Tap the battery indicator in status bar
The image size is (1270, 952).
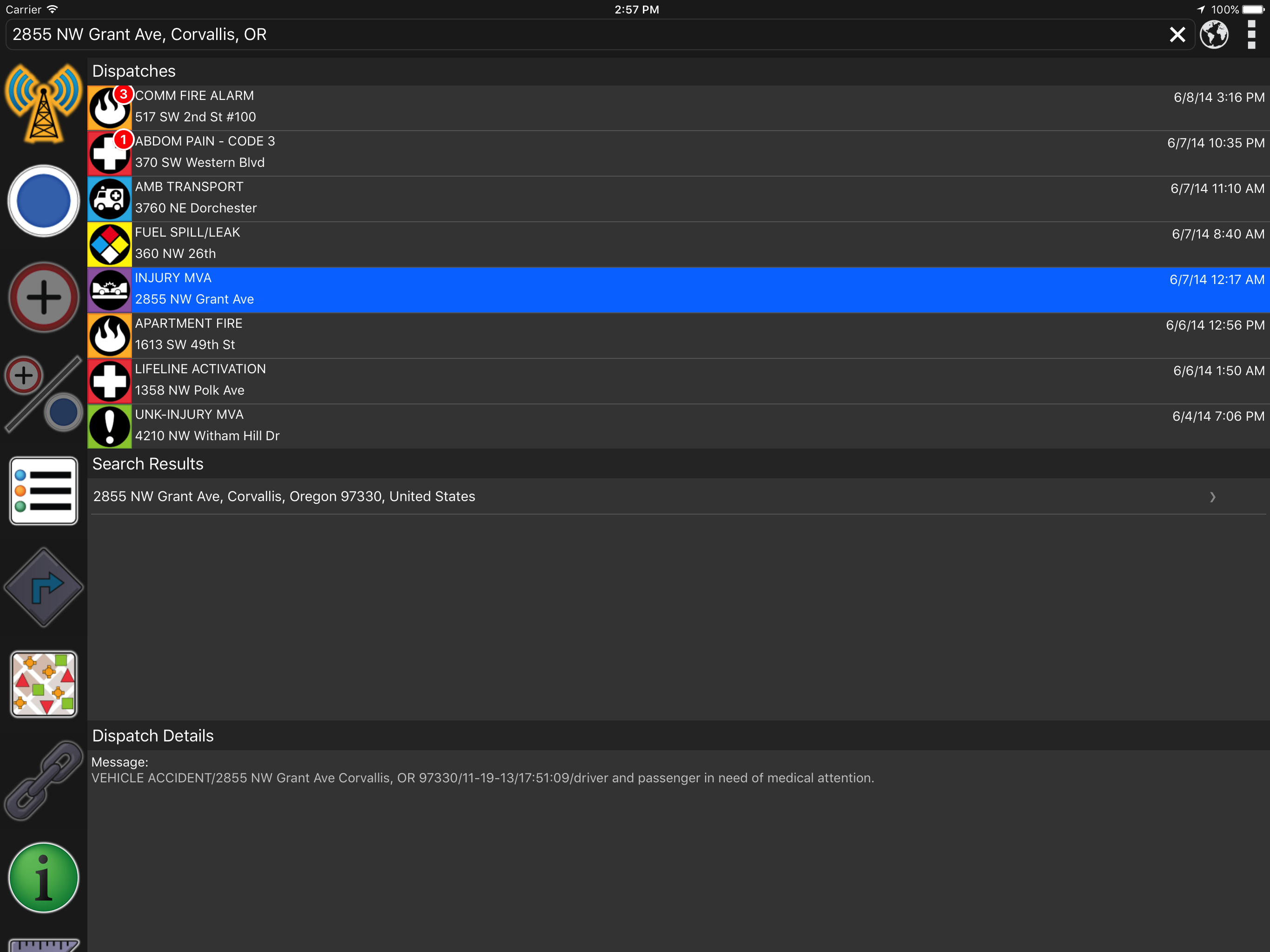[1253, 10]
